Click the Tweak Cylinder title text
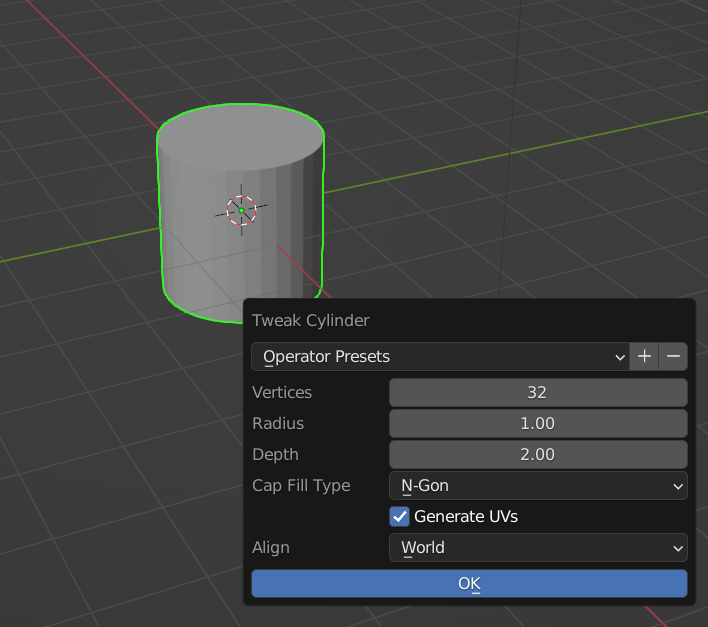This screenshot has height=627, width=708. [x=311, y=320]
